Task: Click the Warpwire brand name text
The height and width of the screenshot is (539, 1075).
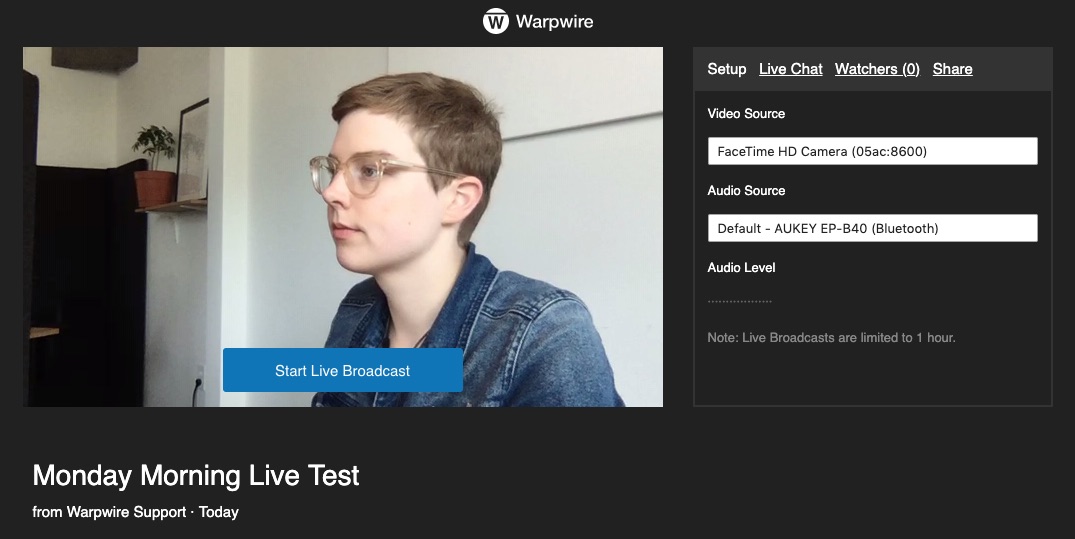Action: coord(554,21)
